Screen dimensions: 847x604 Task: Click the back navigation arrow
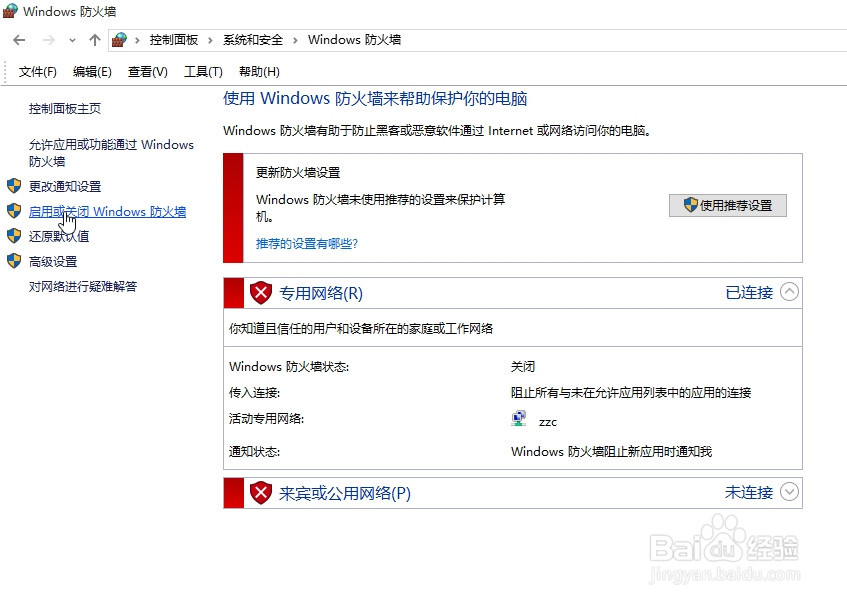[x=19, y=39]
